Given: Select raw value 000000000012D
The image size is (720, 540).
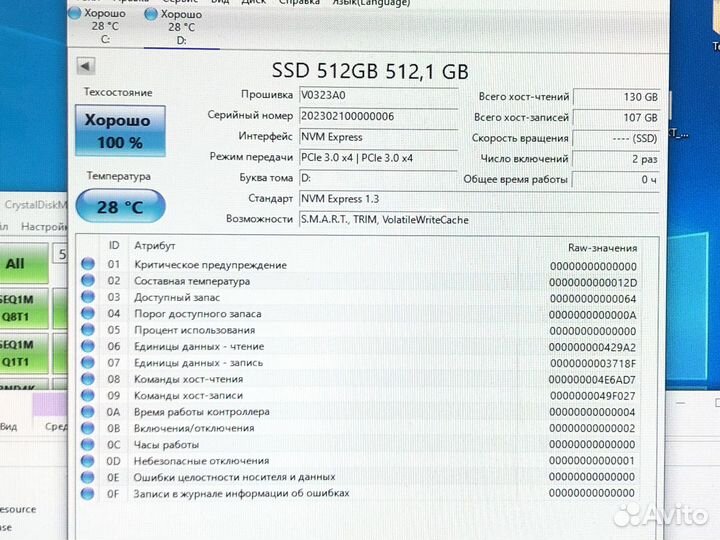Looking at the screenshot, I should (593, 283).
